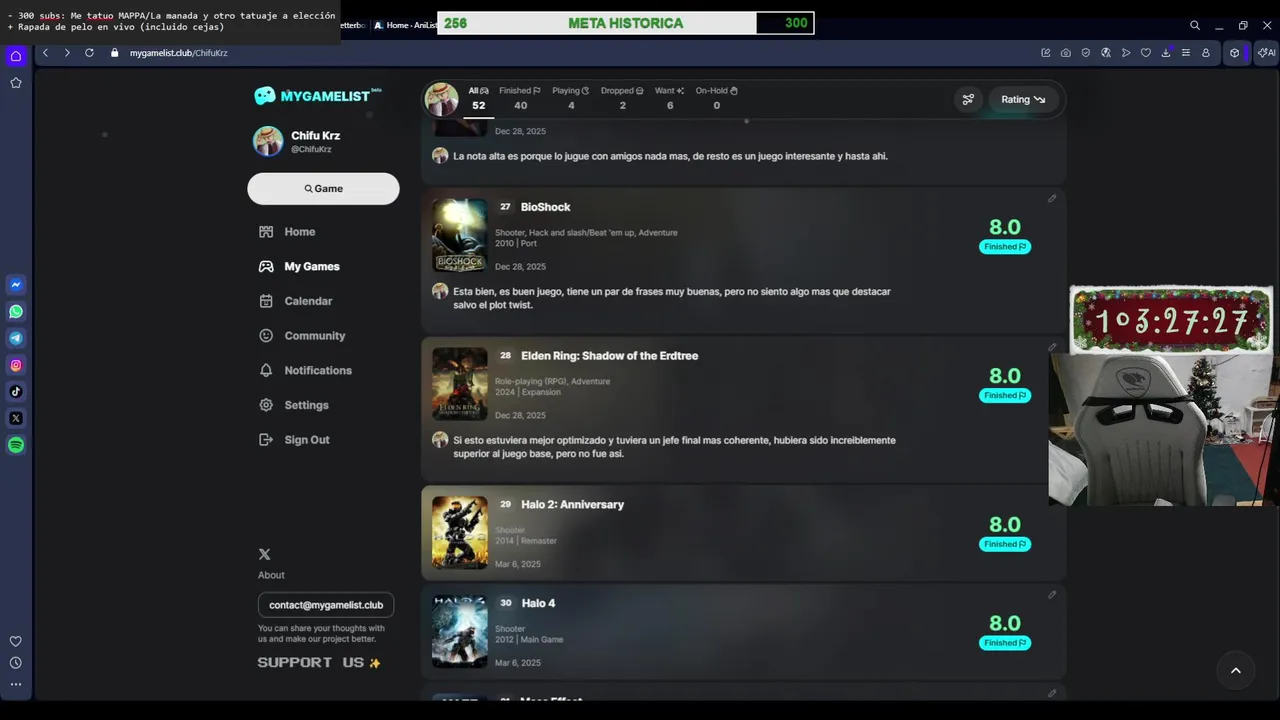
Task: Click the Finished badge on Halo 4
Action: tap(1005, 643)
